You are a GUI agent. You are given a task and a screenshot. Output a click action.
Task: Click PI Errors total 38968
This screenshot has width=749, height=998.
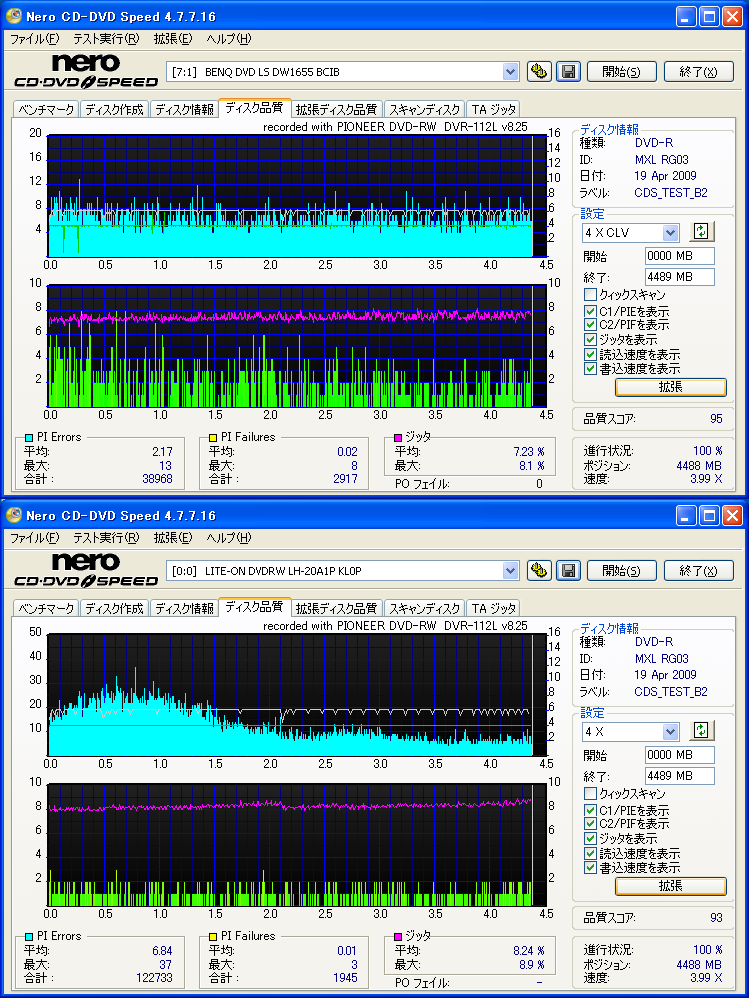(157, 479)
